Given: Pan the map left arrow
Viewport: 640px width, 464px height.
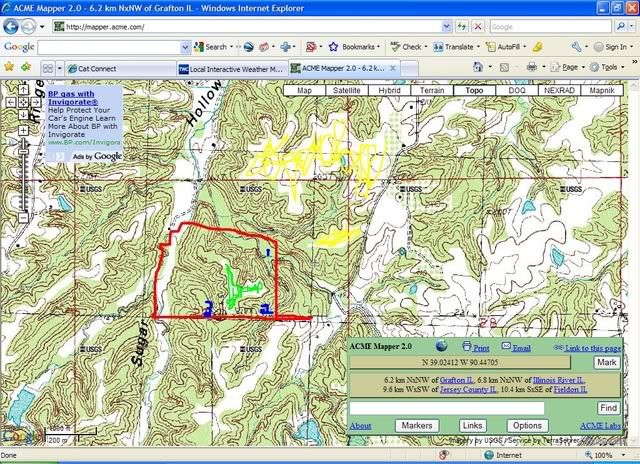Looking at the screenshot, I should (11, 102).
